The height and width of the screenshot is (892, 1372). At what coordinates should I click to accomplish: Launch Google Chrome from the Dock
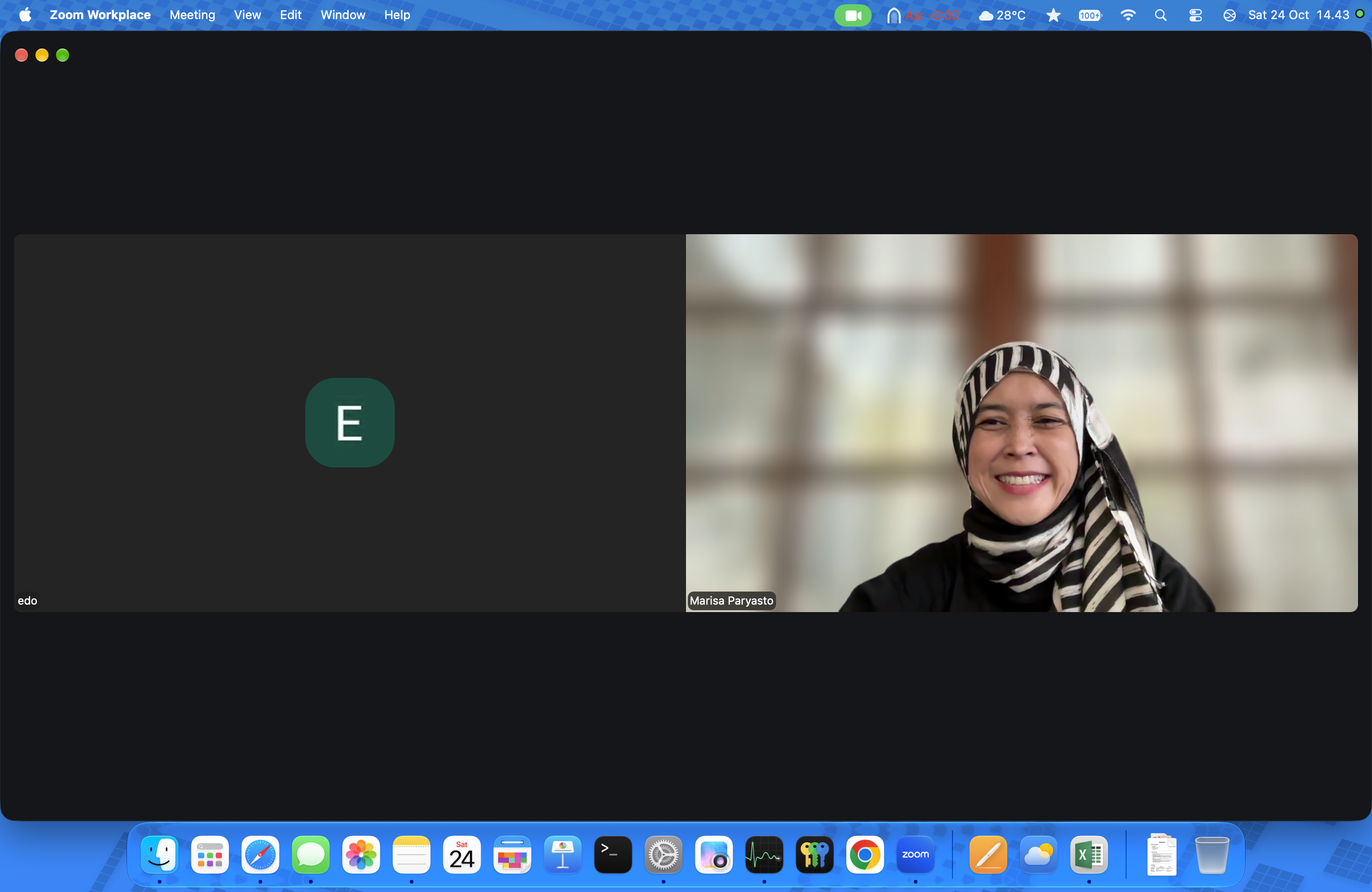pyautogui.click(x=865, y=854)
